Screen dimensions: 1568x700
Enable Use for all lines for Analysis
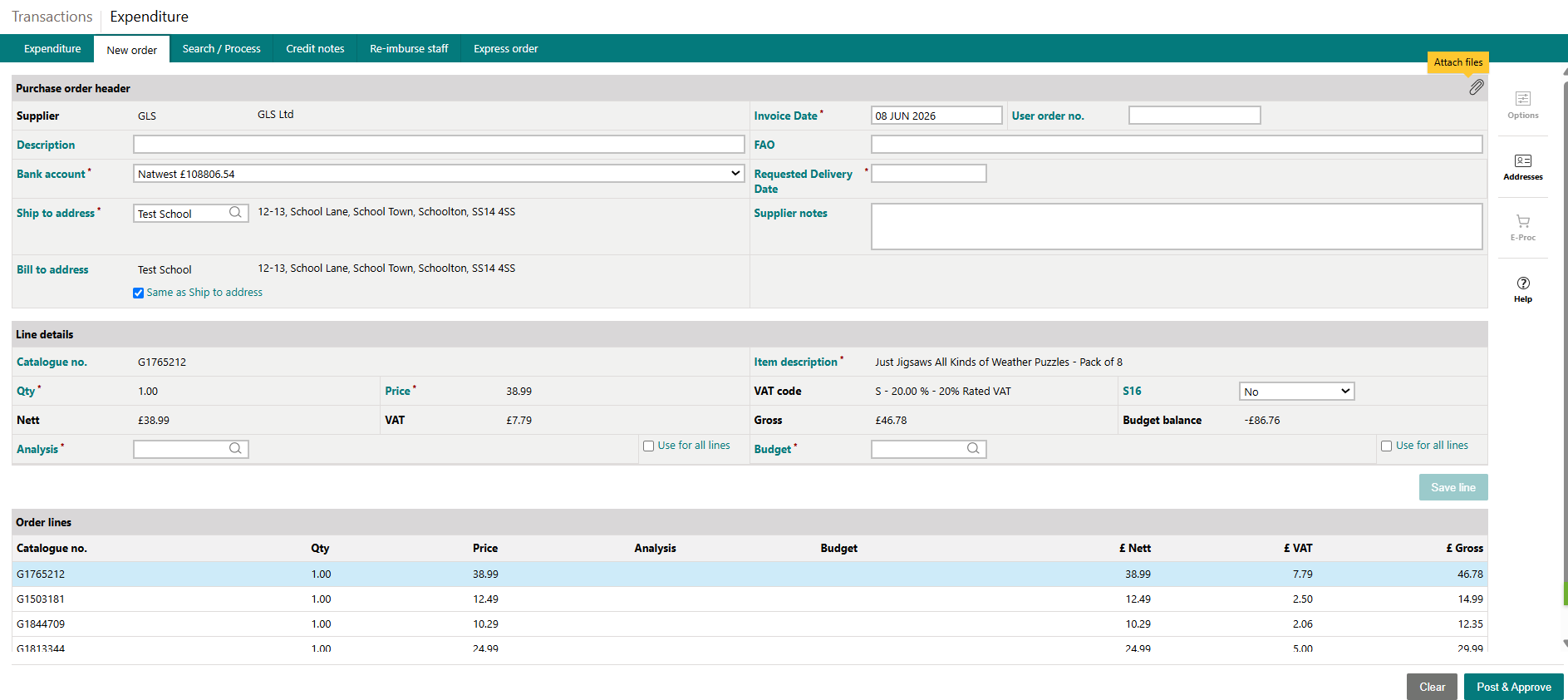pos(648,446)
